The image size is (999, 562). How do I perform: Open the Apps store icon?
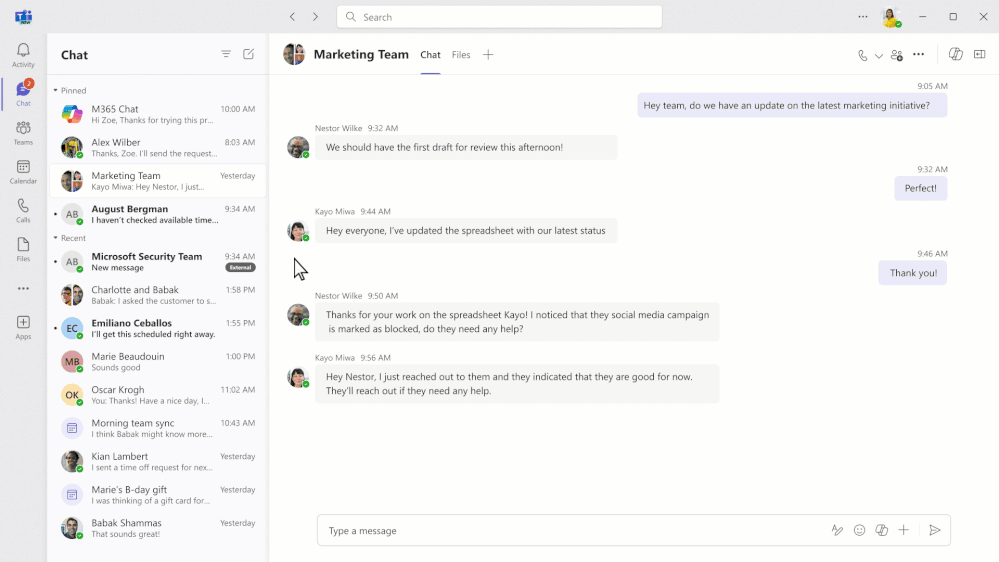pyautogui.click(x=23, y=327)
